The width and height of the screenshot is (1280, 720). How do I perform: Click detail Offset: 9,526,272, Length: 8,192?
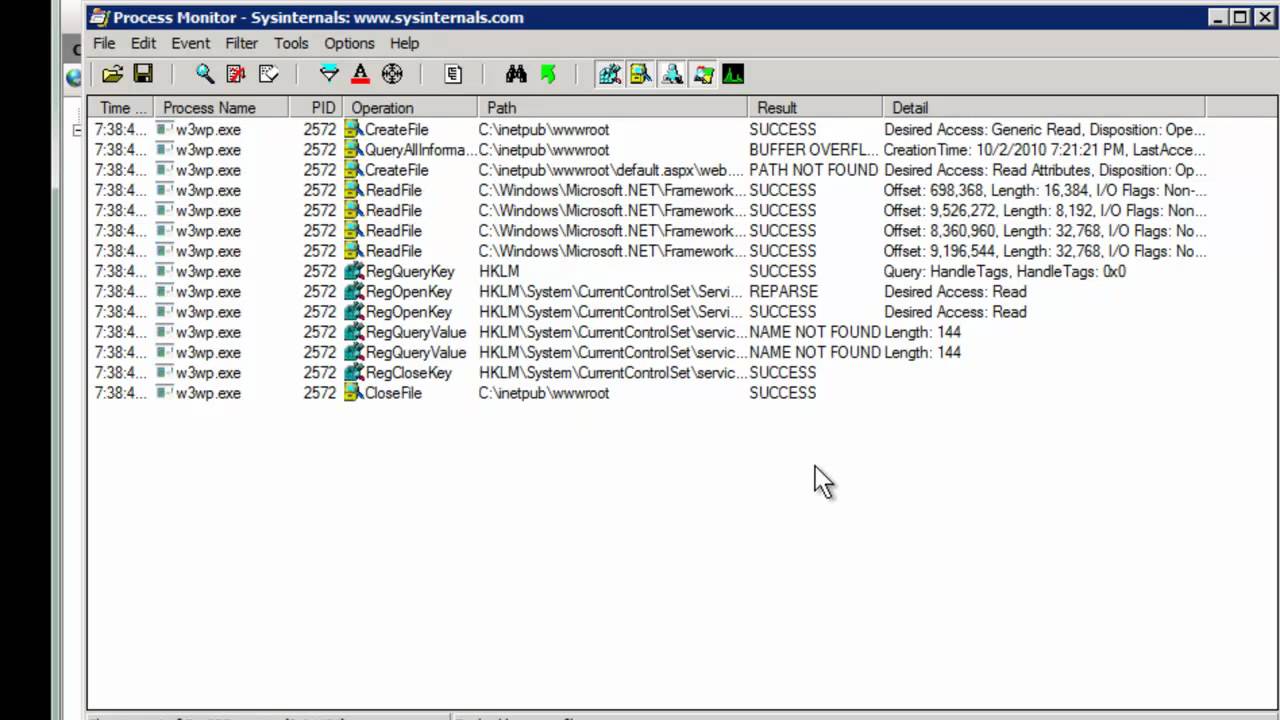[1045, 211]
